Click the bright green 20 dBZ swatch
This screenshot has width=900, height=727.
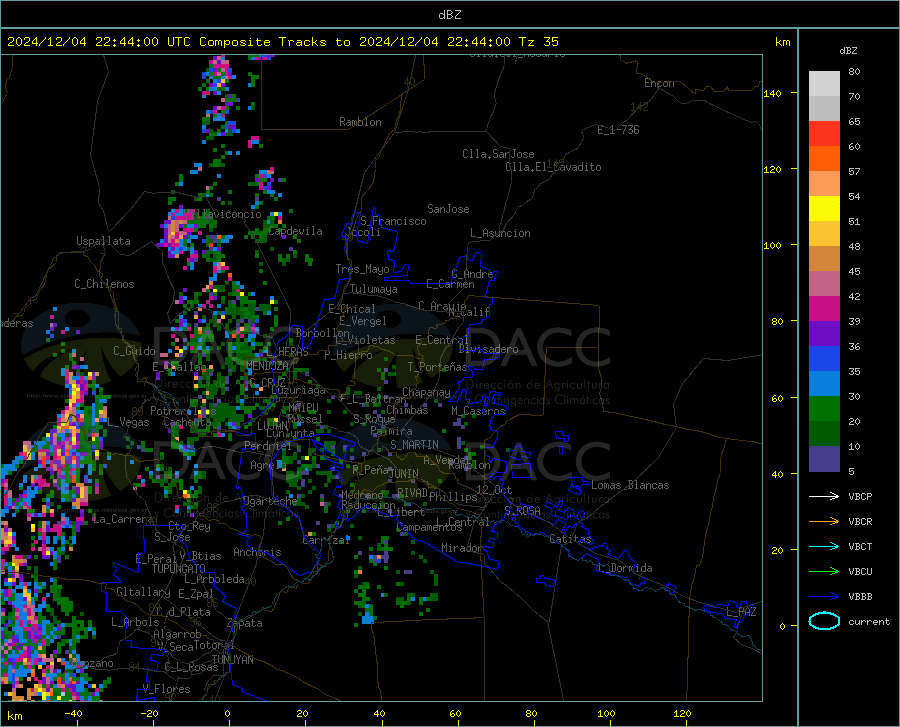[824, 409]
